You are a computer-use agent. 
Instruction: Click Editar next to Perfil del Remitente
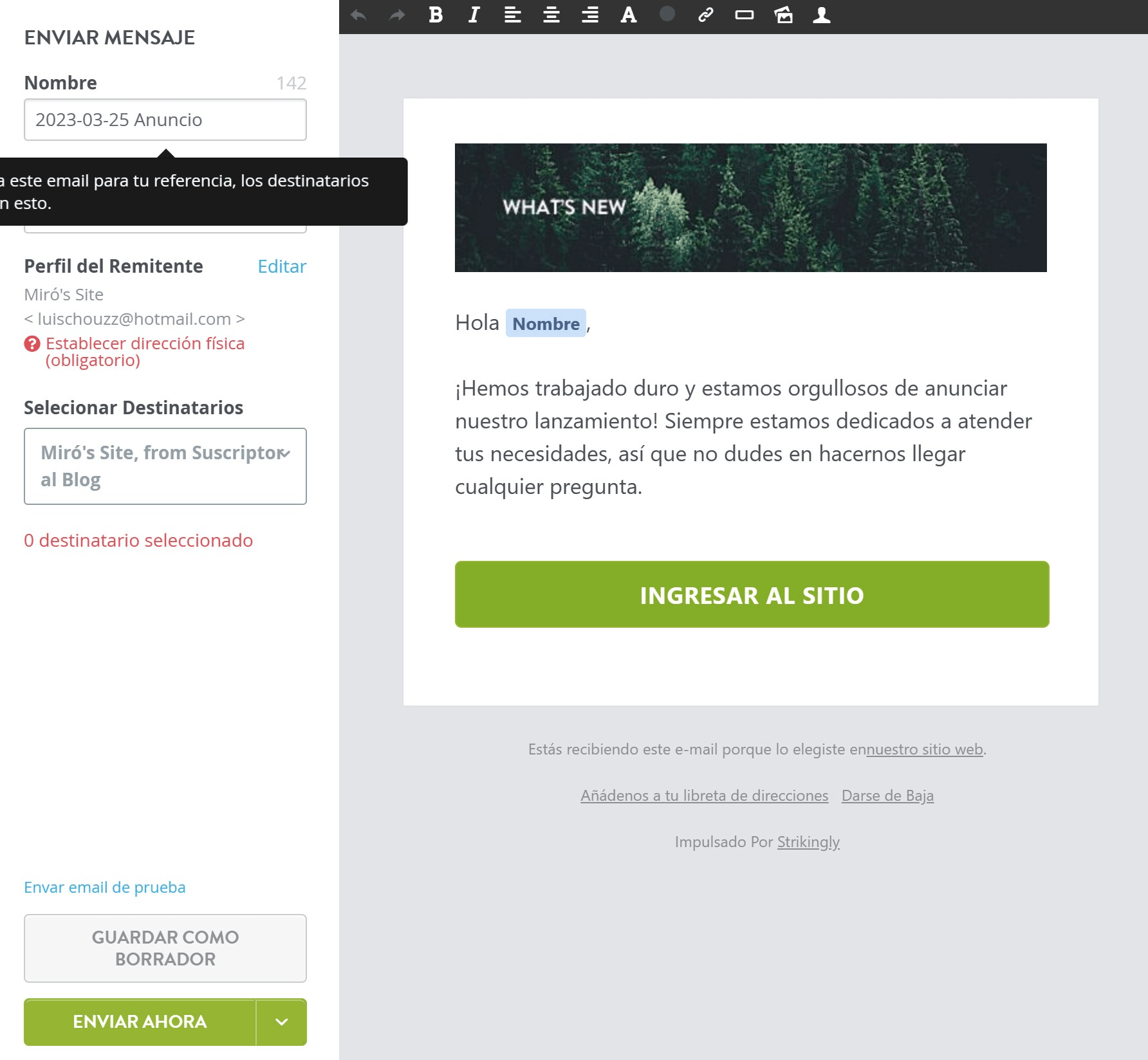click(282, 266)
